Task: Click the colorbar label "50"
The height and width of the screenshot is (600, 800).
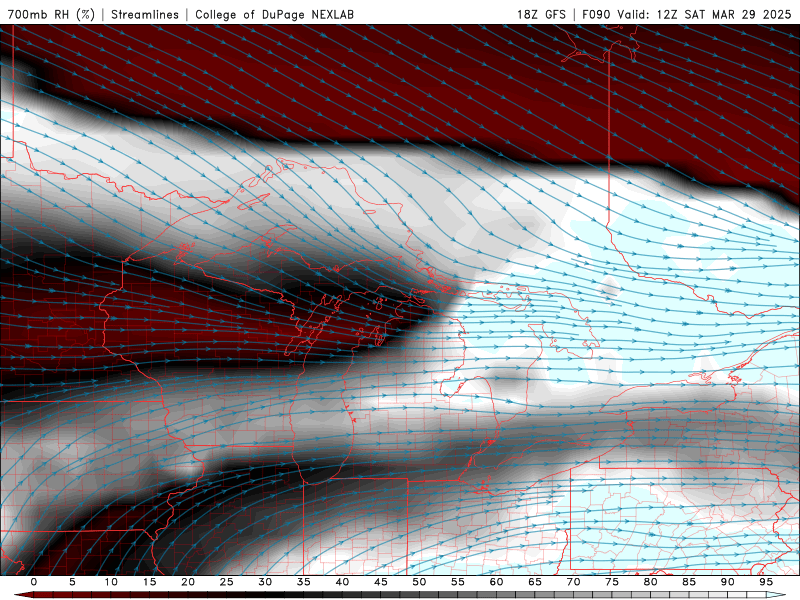Action: 419,582
